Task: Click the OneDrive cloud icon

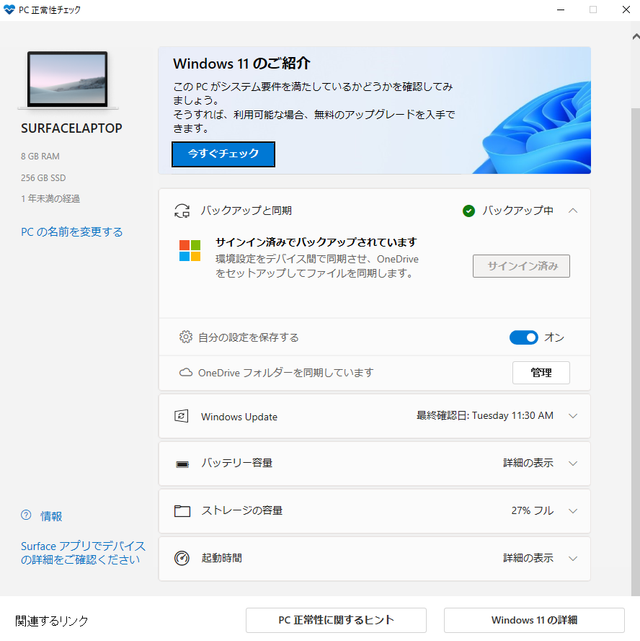Action: 186,372
